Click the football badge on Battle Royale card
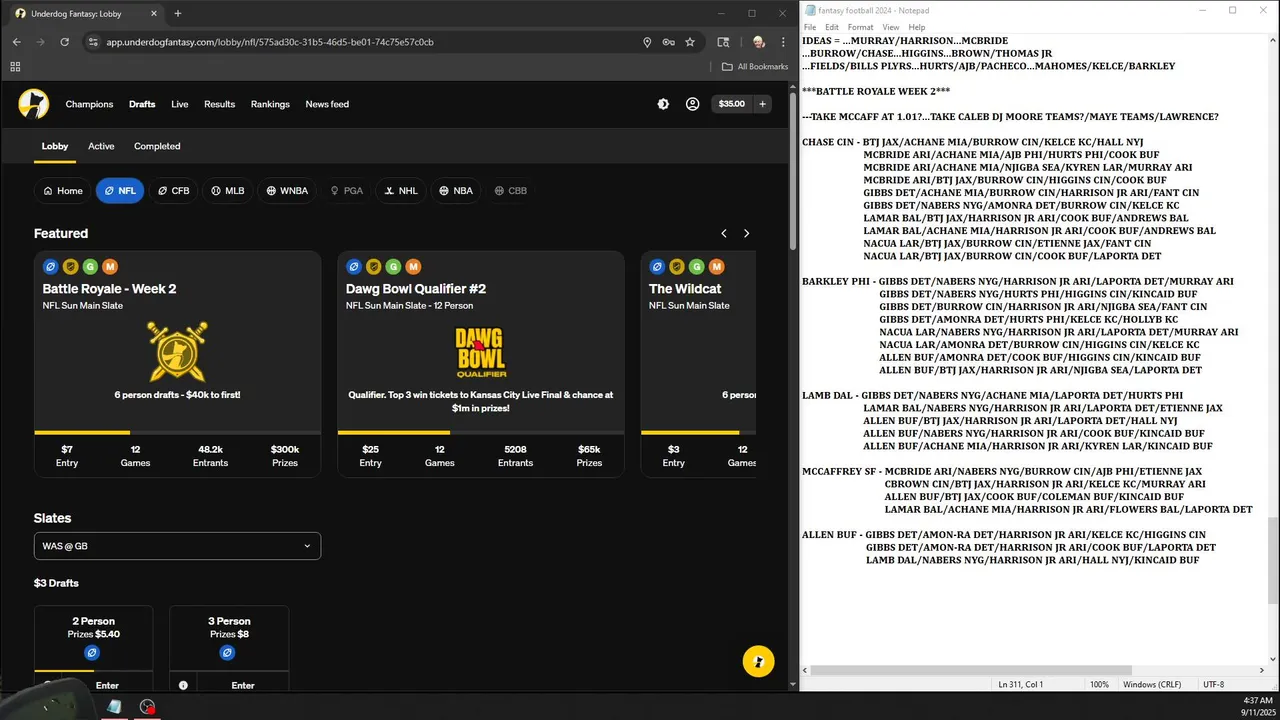 [x=51, y=267]
